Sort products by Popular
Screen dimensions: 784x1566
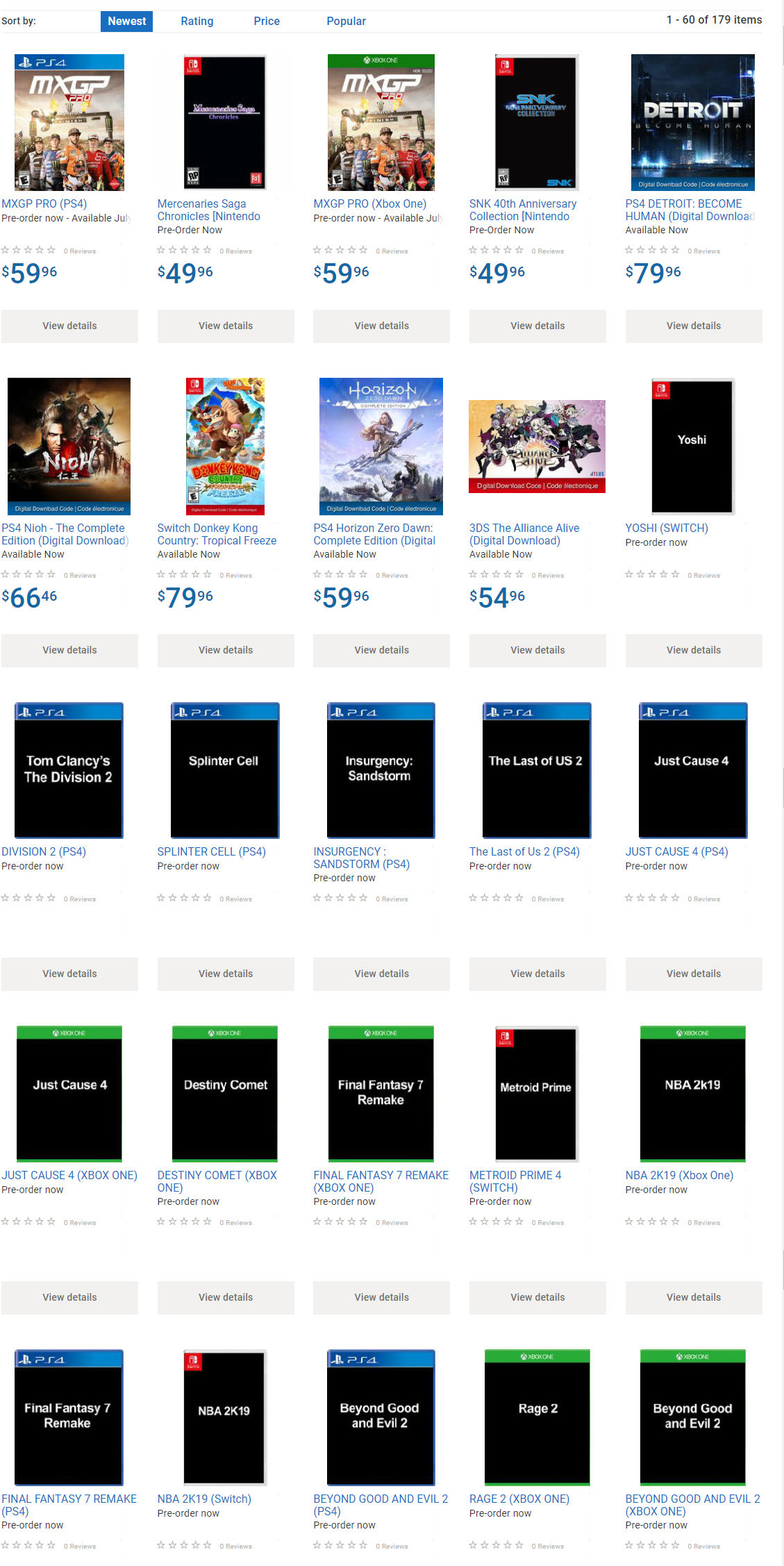pyautogui.click(x=346, y=21)
